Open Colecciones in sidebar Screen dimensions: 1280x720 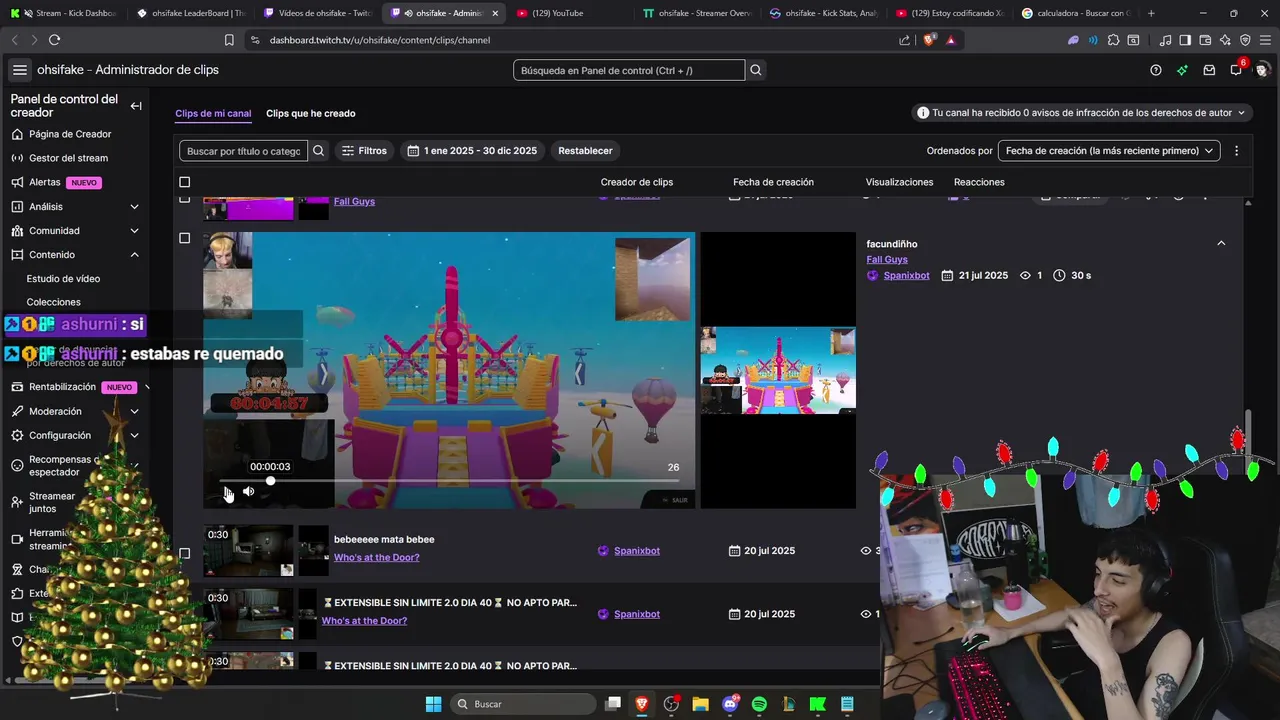point(54,302)
